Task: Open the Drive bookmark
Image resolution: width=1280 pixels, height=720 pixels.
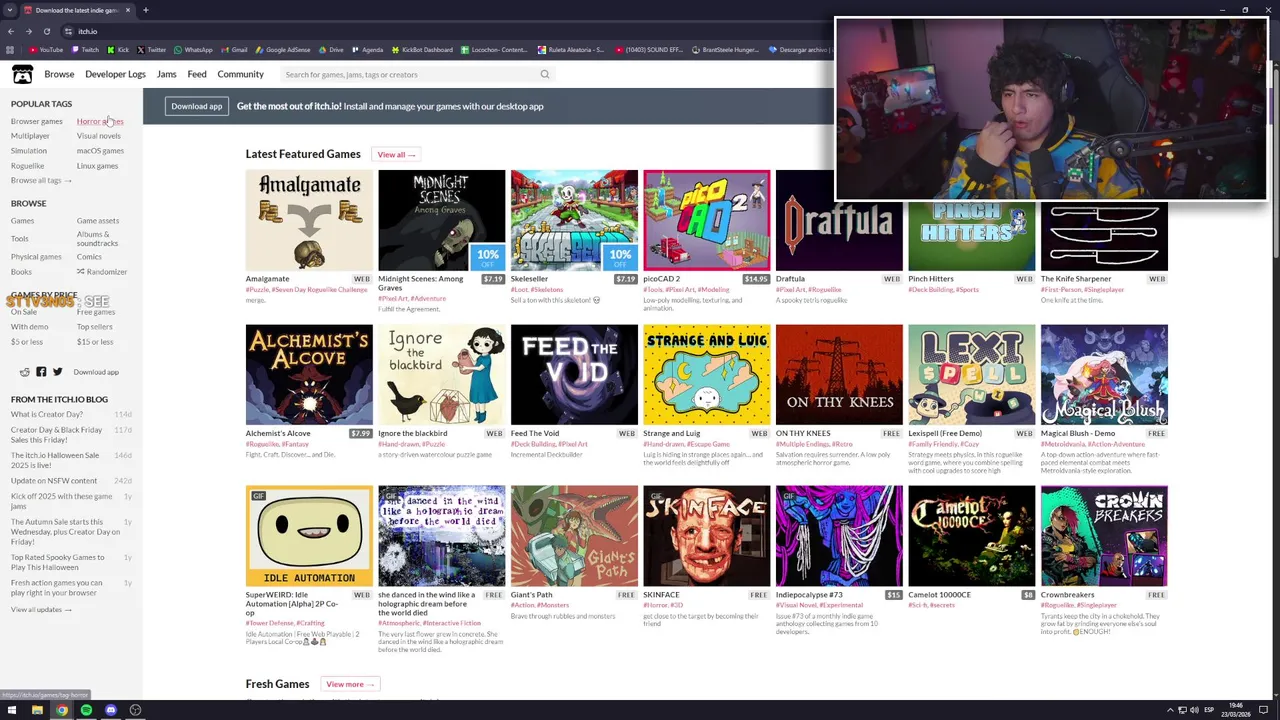Action: 331,49
